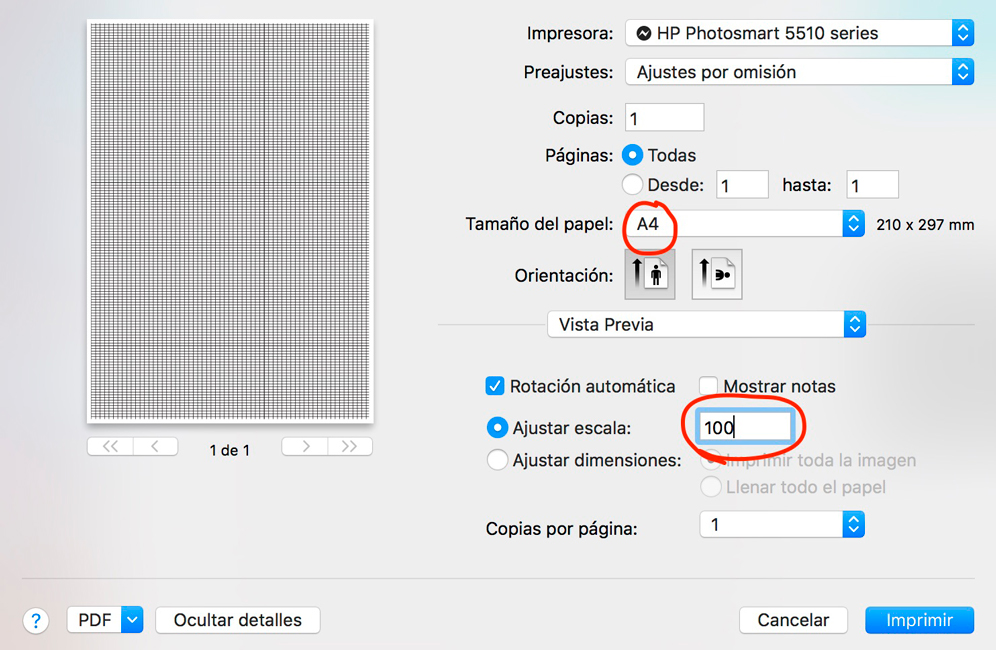Viewport: 996px width, 650px height.
Task: Choose the Desde page range option
Action: pos(632,185)
